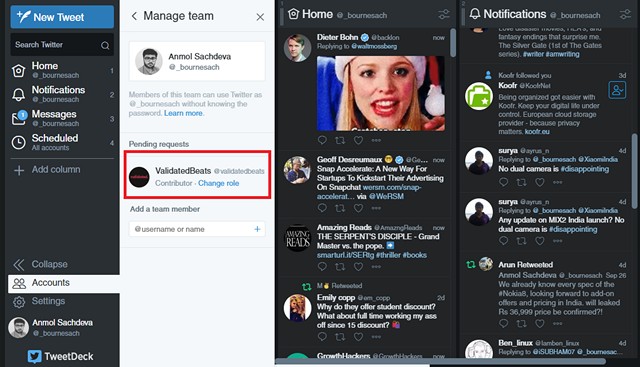Like surya's No dual camera reply

[x=540, y=182]
